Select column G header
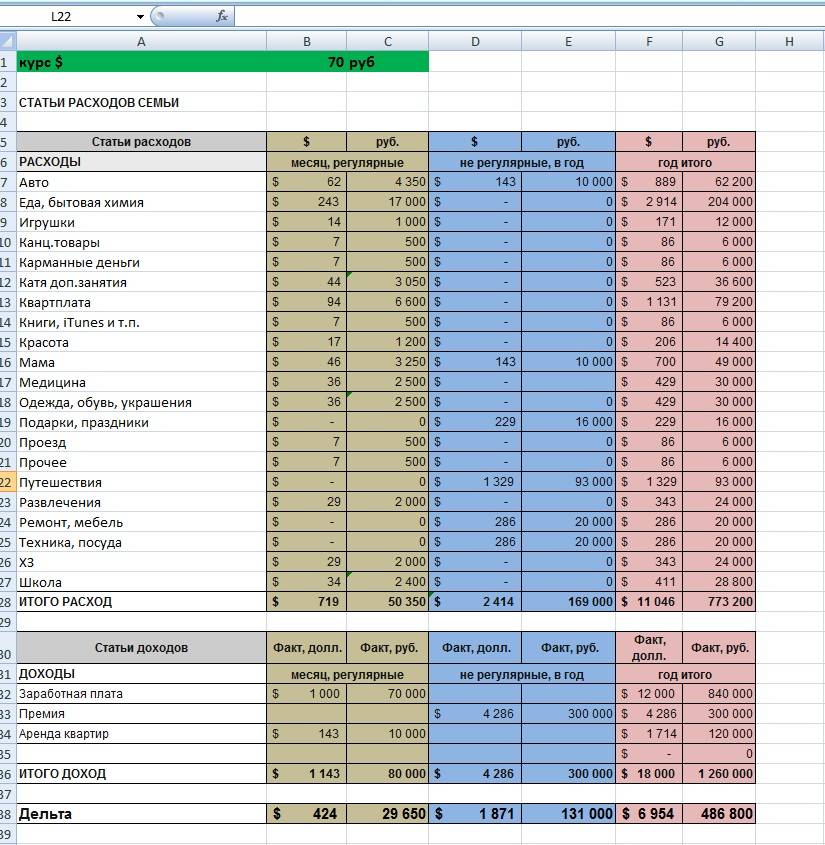This screenshot has height=845, width=825. (719, 41)
